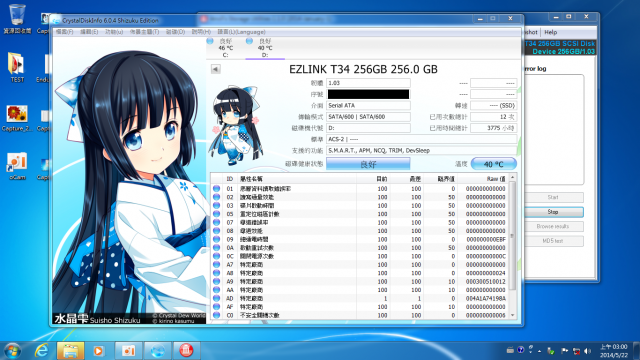Open Recycle Bin desktop icon
640x360 pixels.
click(x=17, y=18)
